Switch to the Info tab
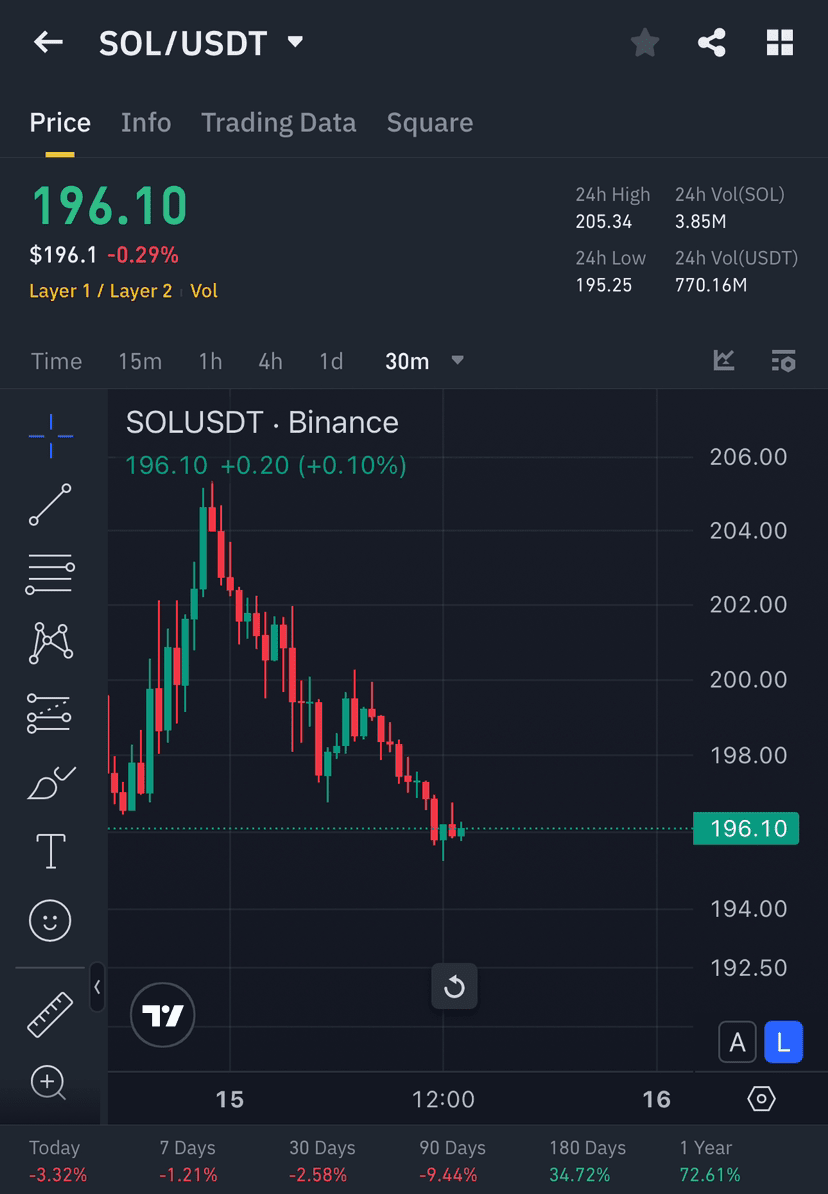The image size is (828, 1194). click(x=145, y=123)
